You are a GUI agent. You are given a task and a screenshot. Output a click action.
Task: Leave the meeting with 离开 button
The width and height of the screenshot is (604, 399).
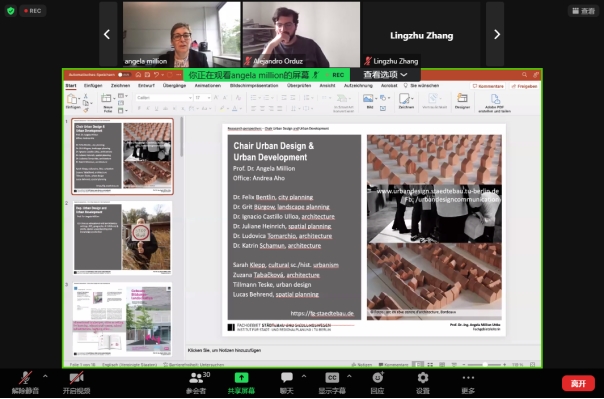(x=578, y=383)
